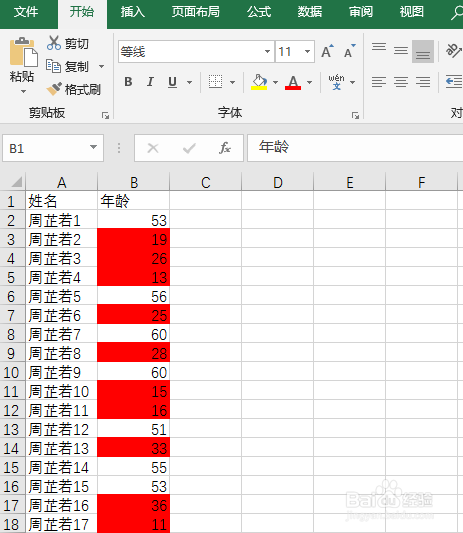Apply cell borders icon
This screenshot has width=463, height=533.
[x=216, y=82]
